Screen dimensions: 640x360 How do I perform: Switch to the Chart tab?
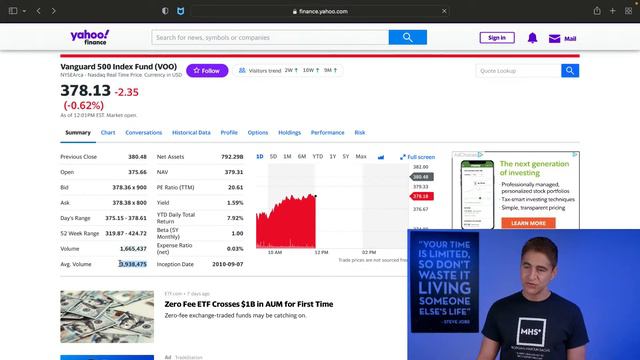[x=108, y=133]
